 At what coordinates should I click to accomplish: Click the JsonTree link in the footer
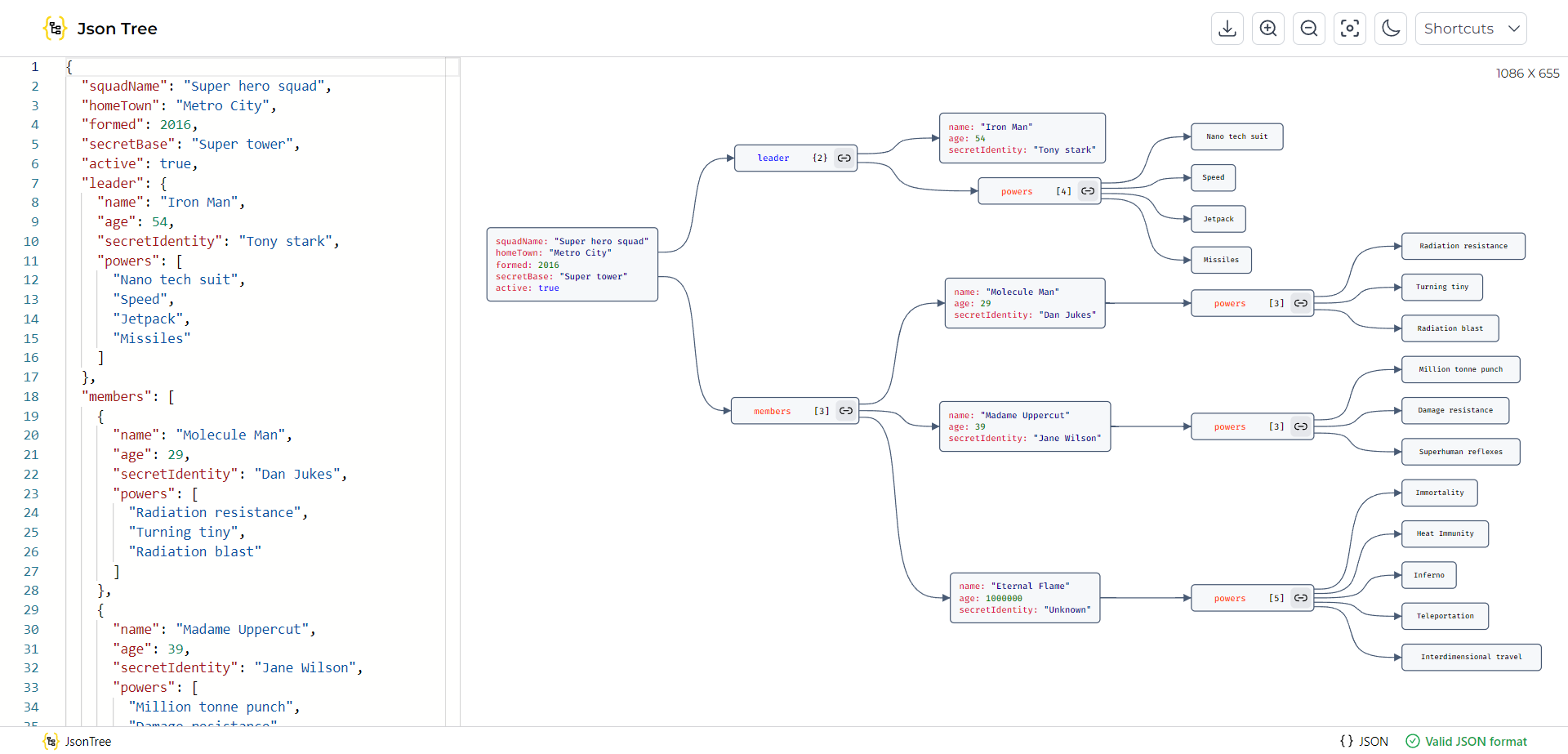87,742
